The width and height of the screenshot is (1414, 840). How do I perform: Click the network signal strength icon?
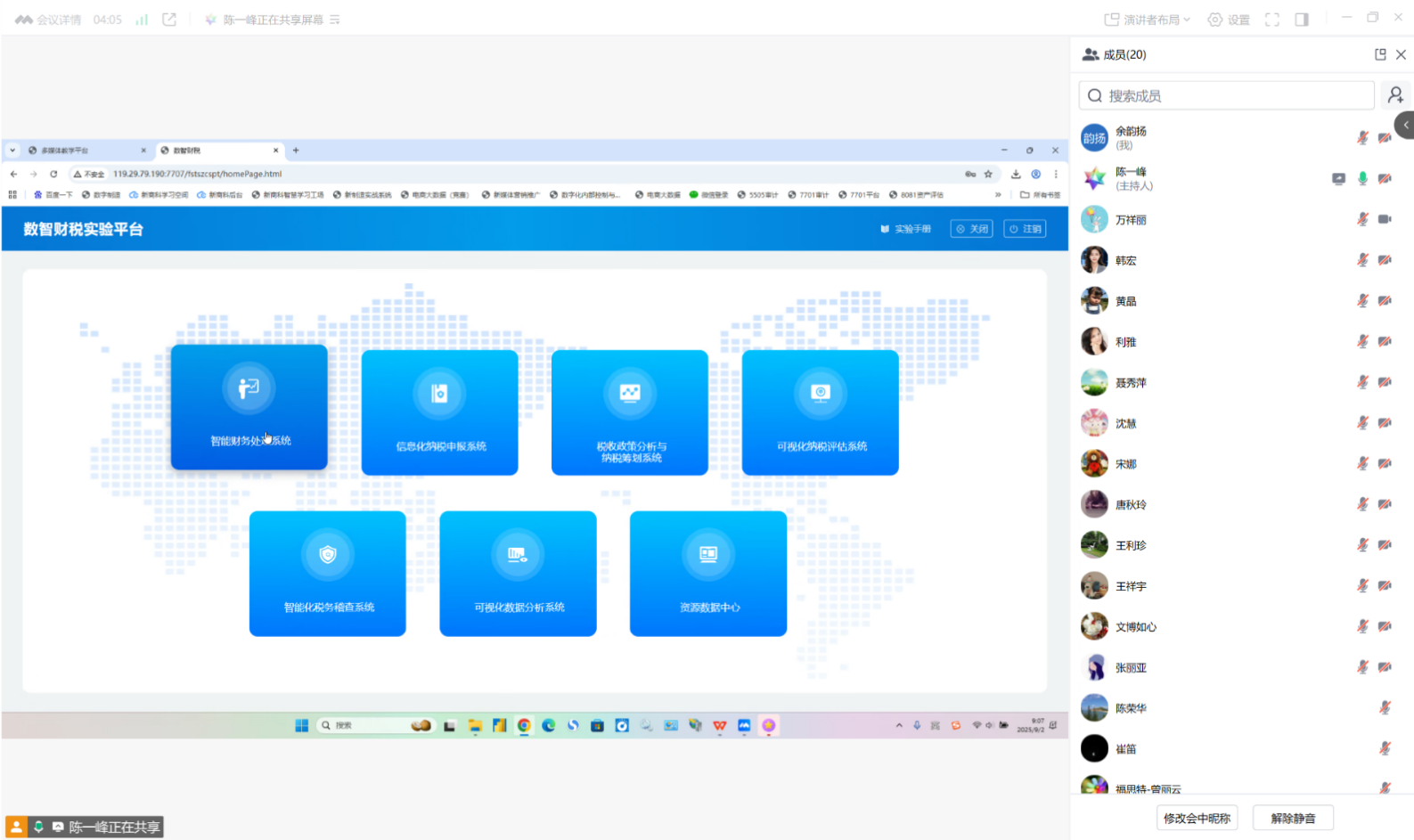[142, 20]
